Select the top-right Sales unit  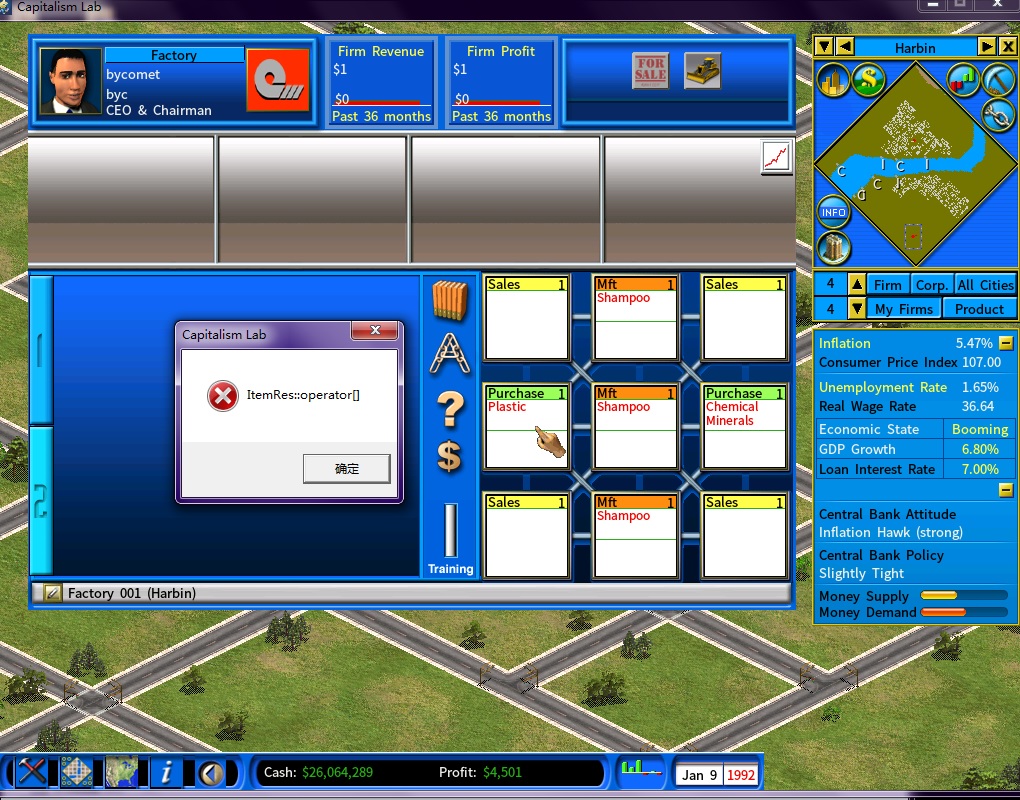click(744, 318)
